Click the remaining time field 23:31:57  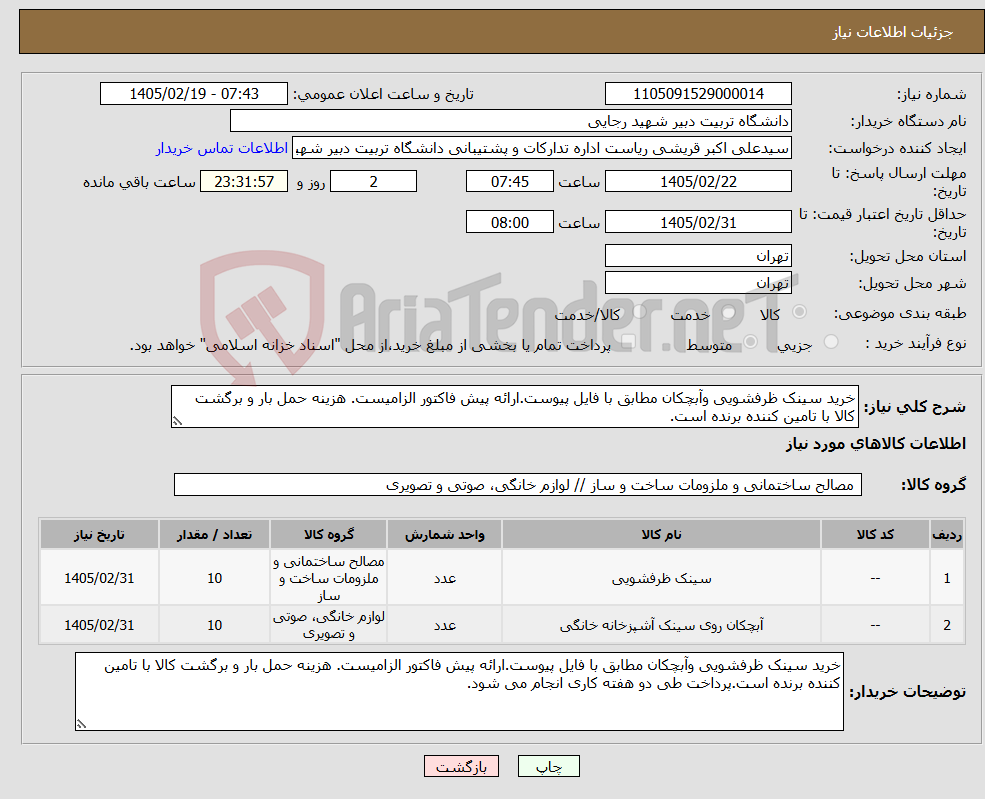[x=244, y=182]
